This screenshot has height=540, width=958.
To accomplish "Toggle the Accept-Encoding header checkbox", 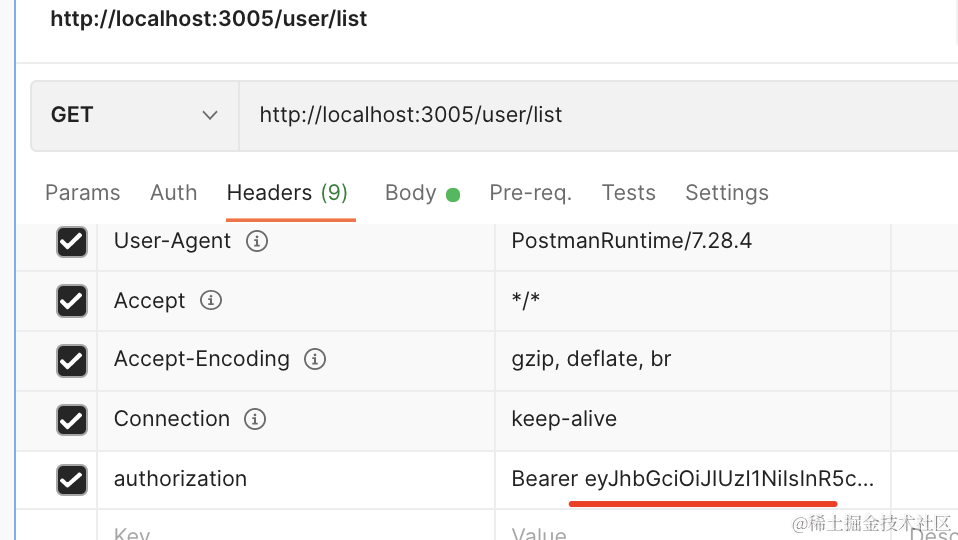I will pos(71,360).
